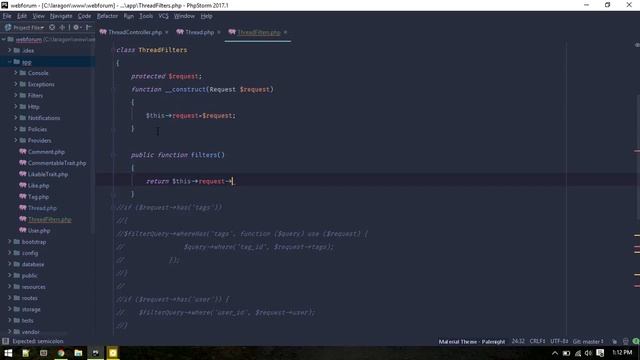Expand the config folder
Image resolution: width=640 pixels, height=360 pixels.
[9, 253]
